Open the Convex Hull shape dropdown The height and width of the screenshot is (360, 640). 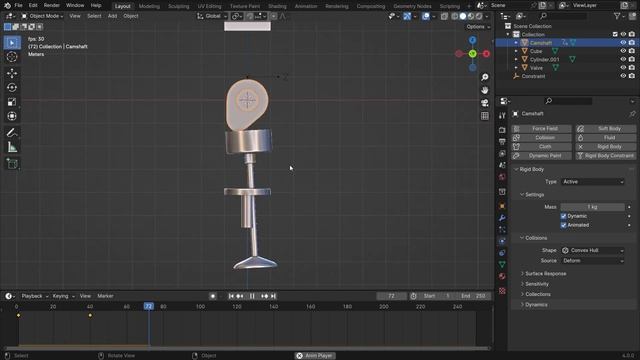point(593,250)
